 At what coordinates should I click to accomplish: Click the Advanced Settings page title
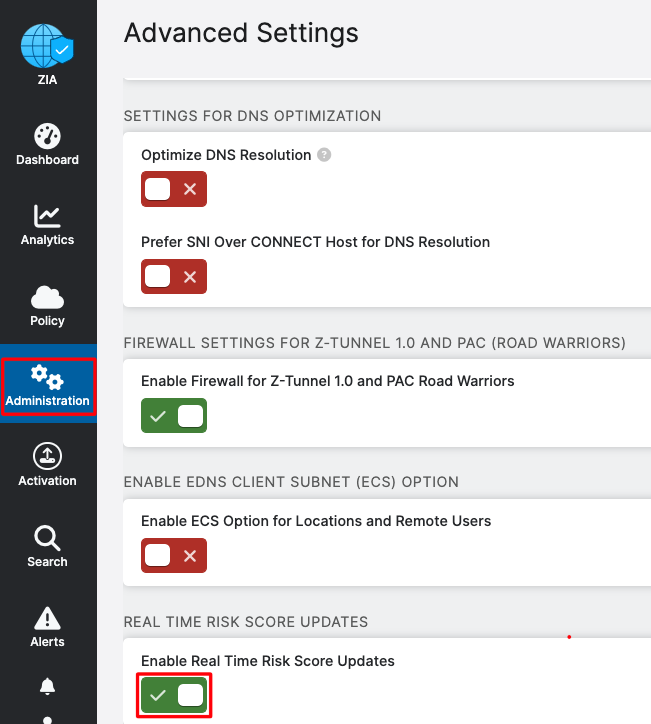241,33
